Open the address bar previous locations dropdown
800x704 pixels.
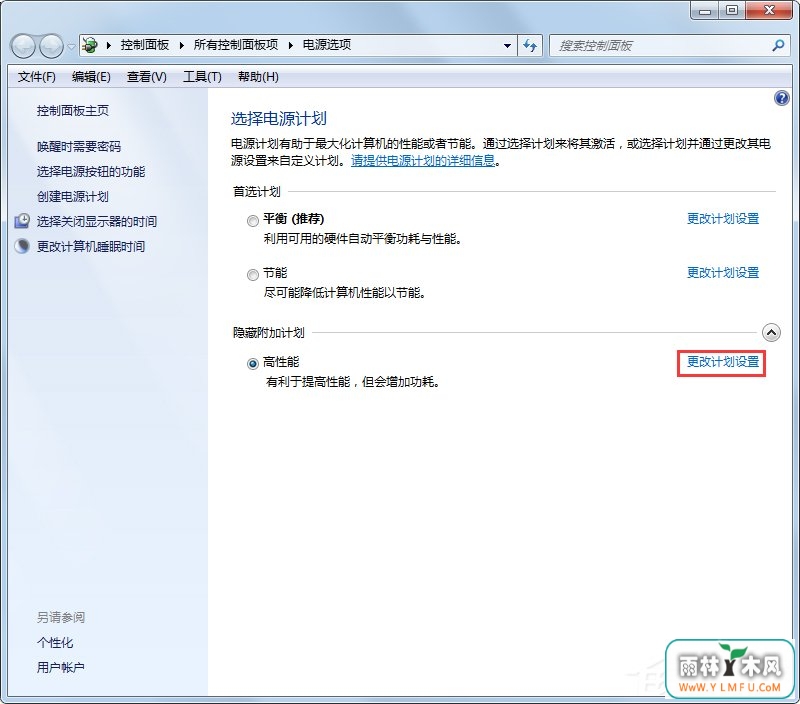click(x=507, y=45)
